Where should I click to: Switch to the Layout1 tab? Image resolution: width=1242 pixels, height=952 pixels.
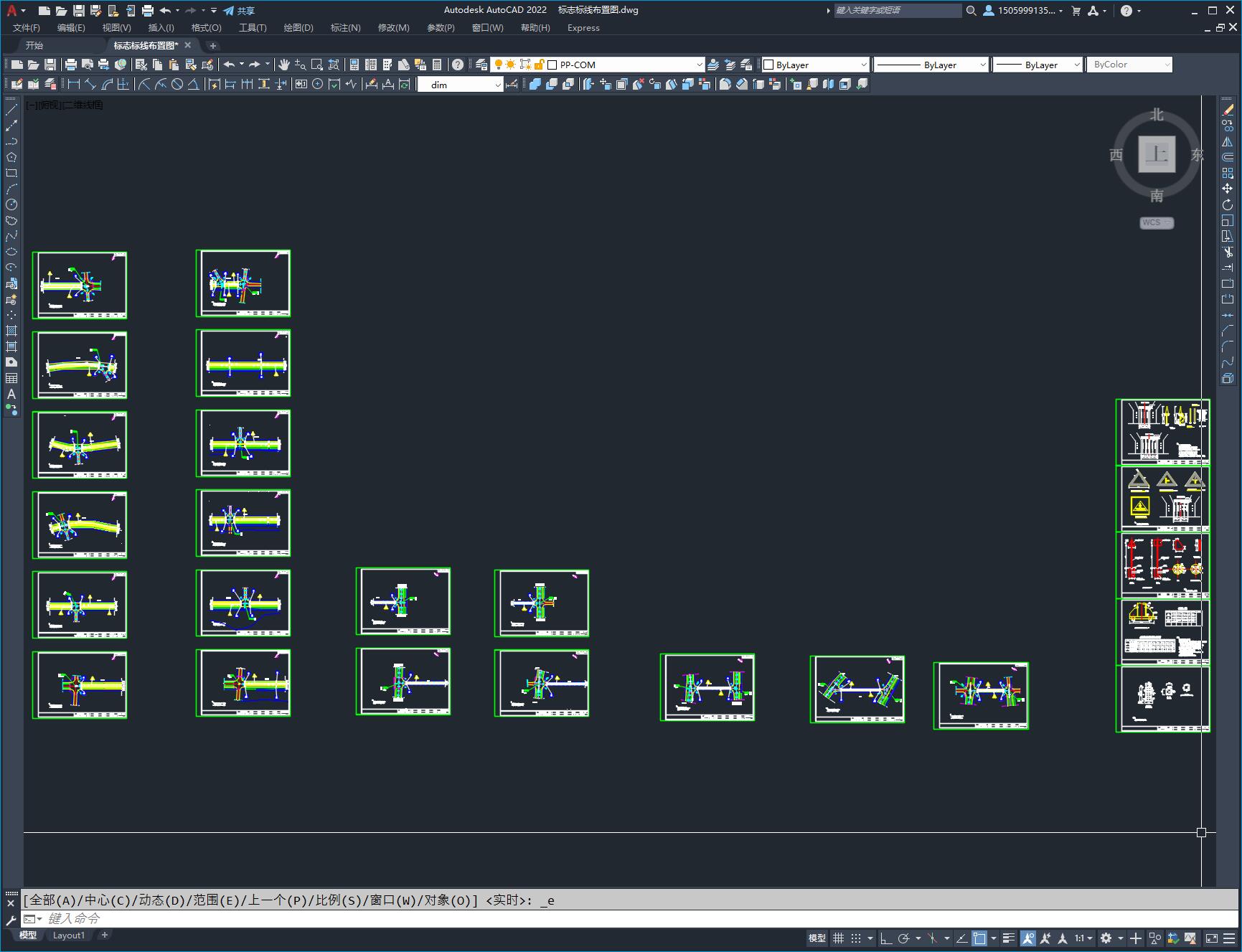coord(69,935)
